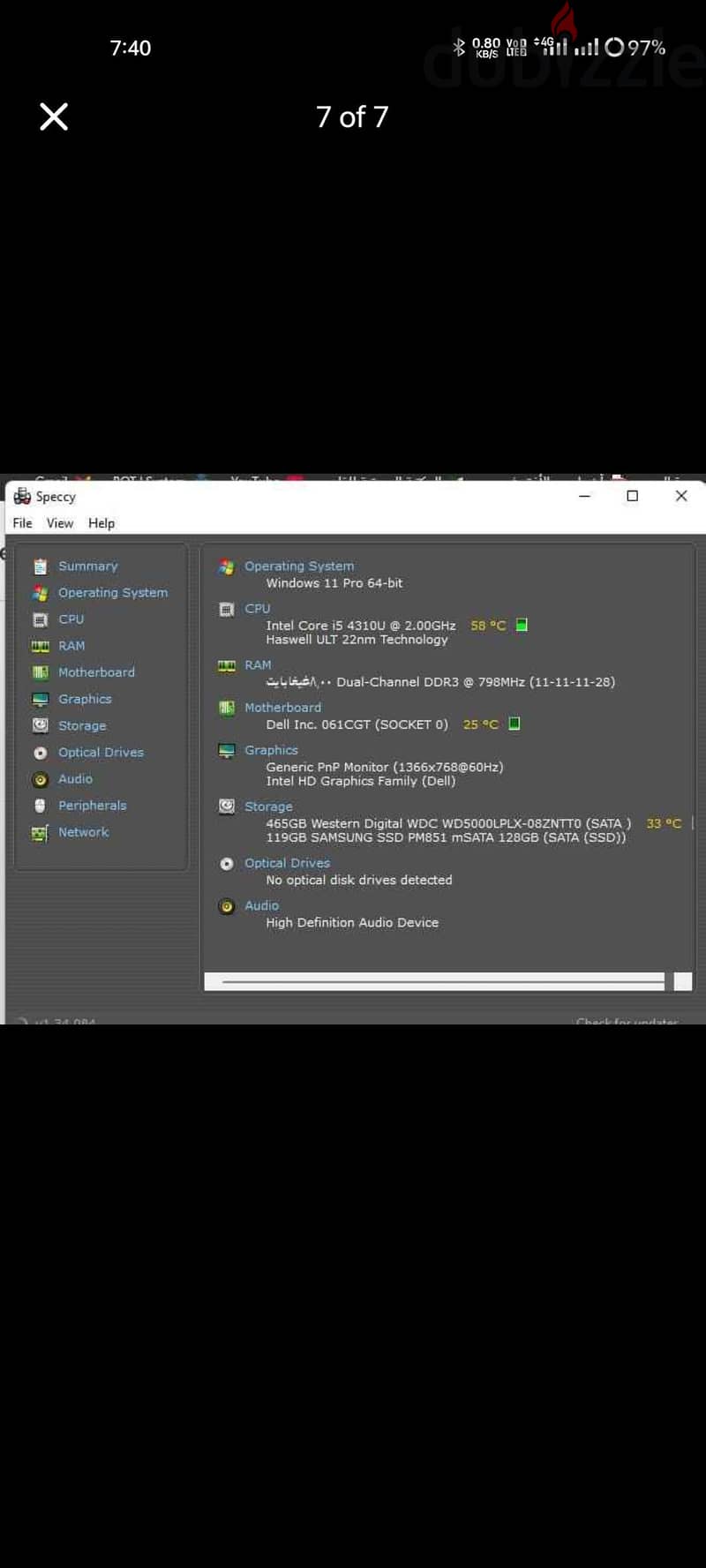706x1568 pixels.
Task: Select the Peripherals mouse sidebar icon
Action: [40, 806]
